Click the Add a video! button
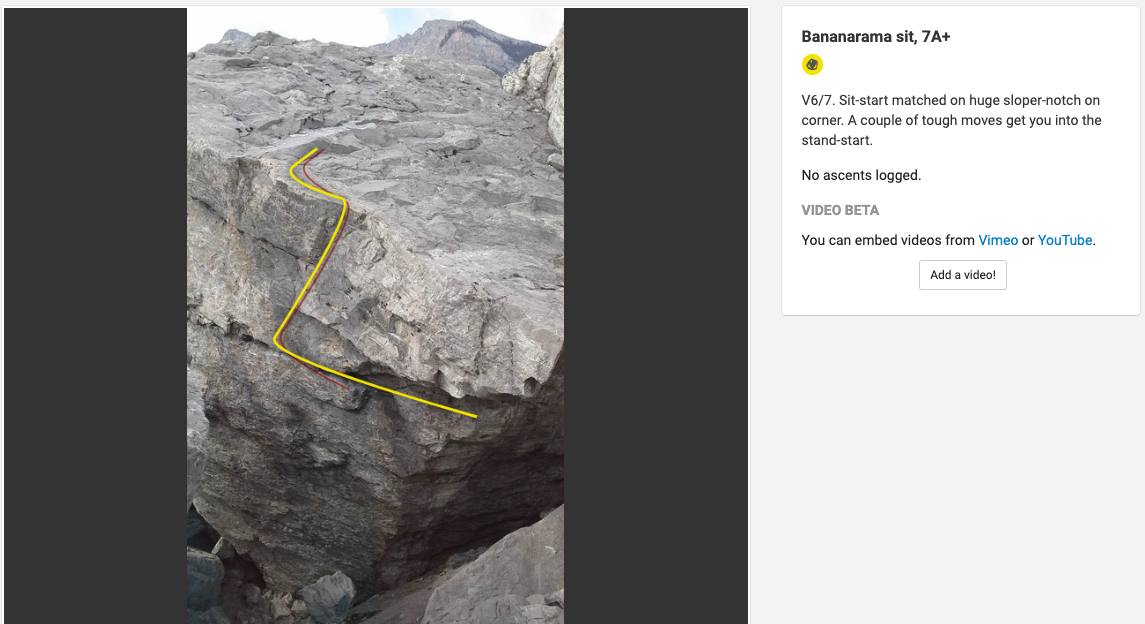1145x624 pixels. click(x=962, y=275)
